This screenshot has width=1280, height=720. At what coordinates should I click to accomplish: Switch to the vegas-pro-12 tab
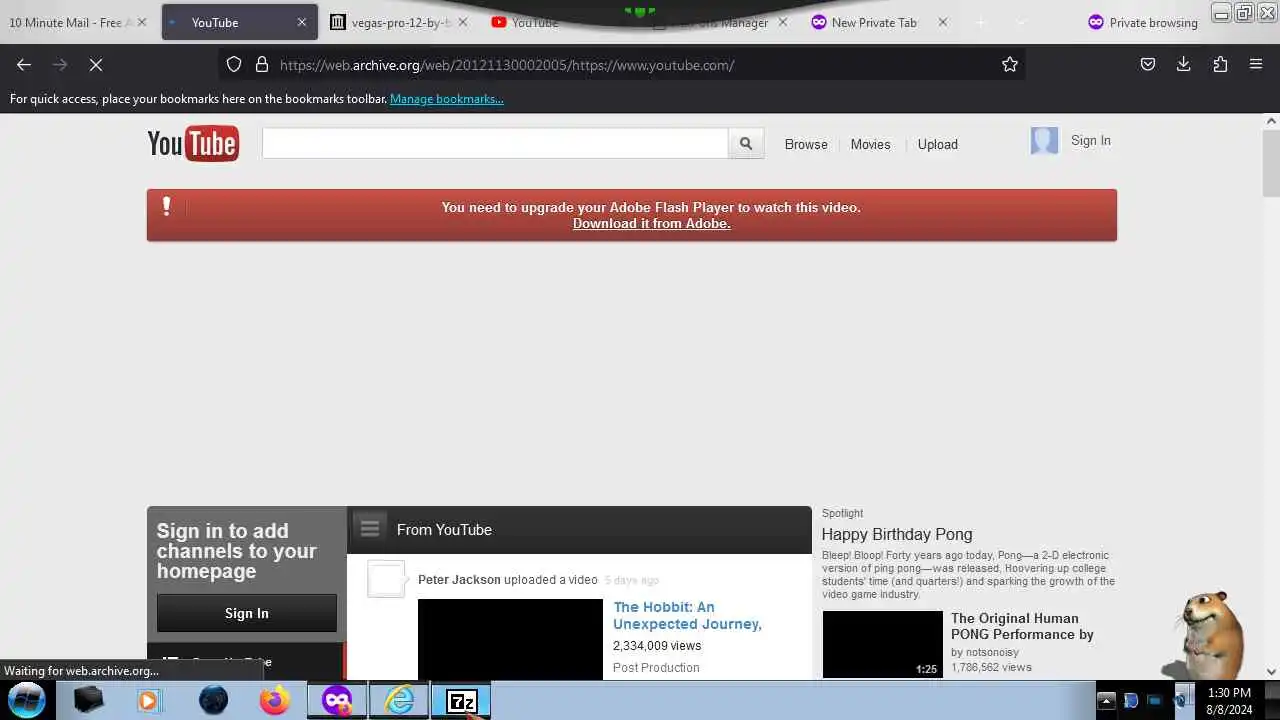[400, 22]
